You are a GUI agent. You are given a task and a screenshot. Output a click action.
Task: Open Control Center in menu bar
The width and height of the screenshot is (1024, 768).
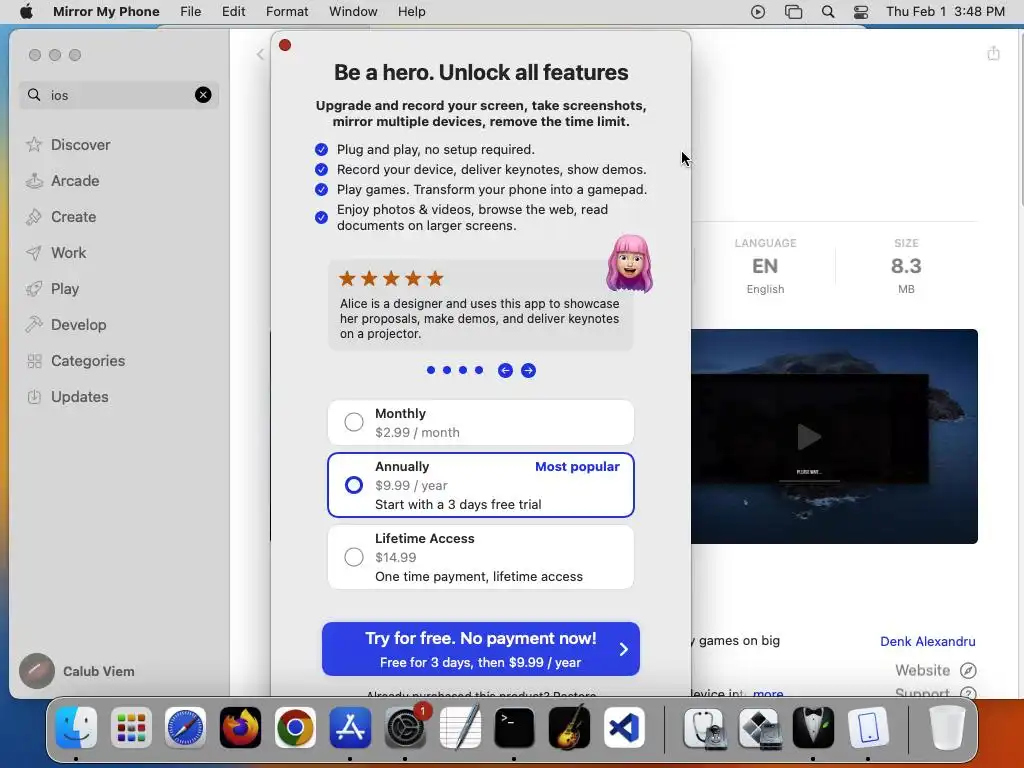861,12
